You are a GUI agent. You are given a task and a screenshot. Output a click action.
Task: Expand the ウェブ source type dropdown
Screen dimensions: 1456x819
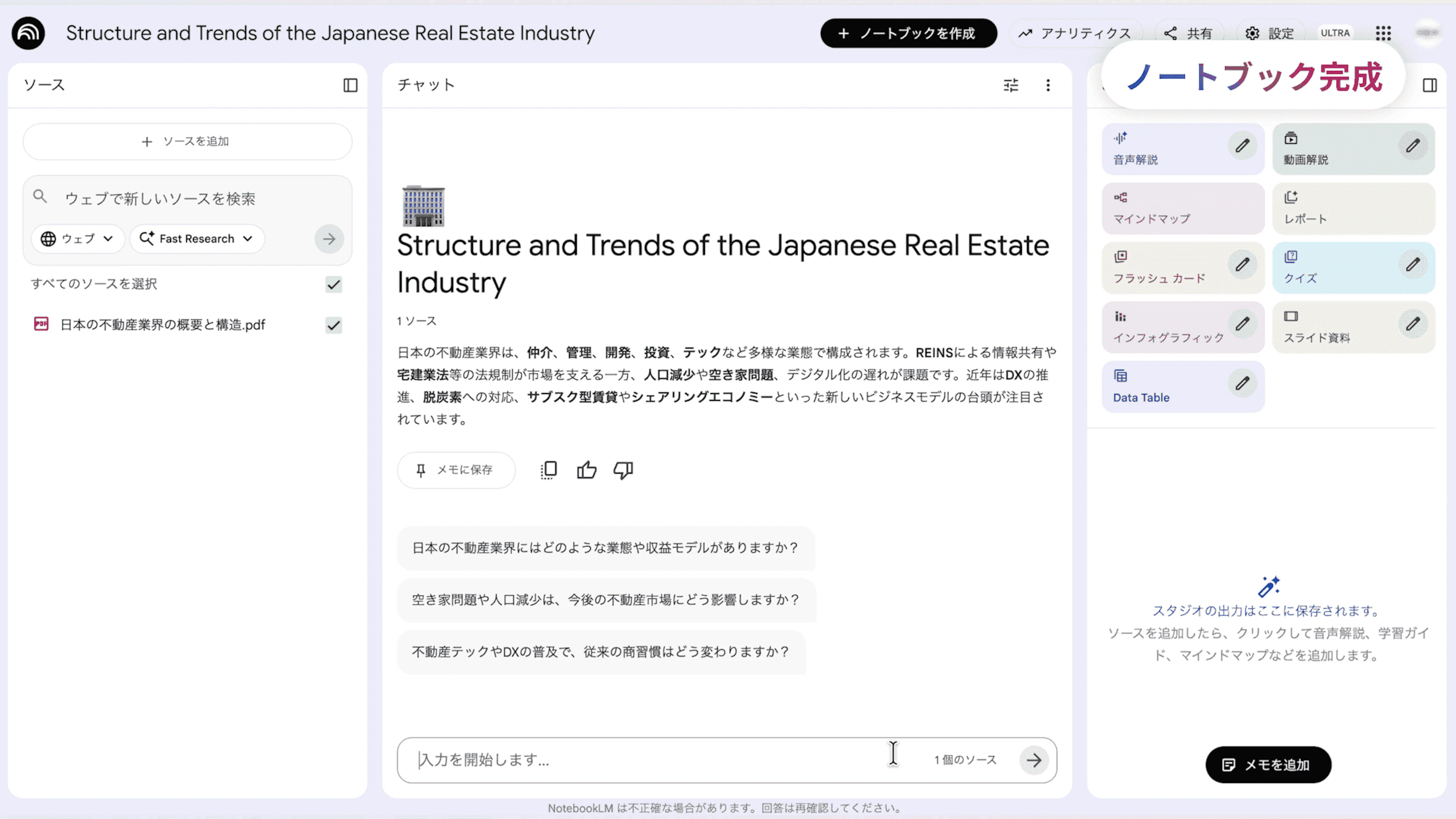77,239
